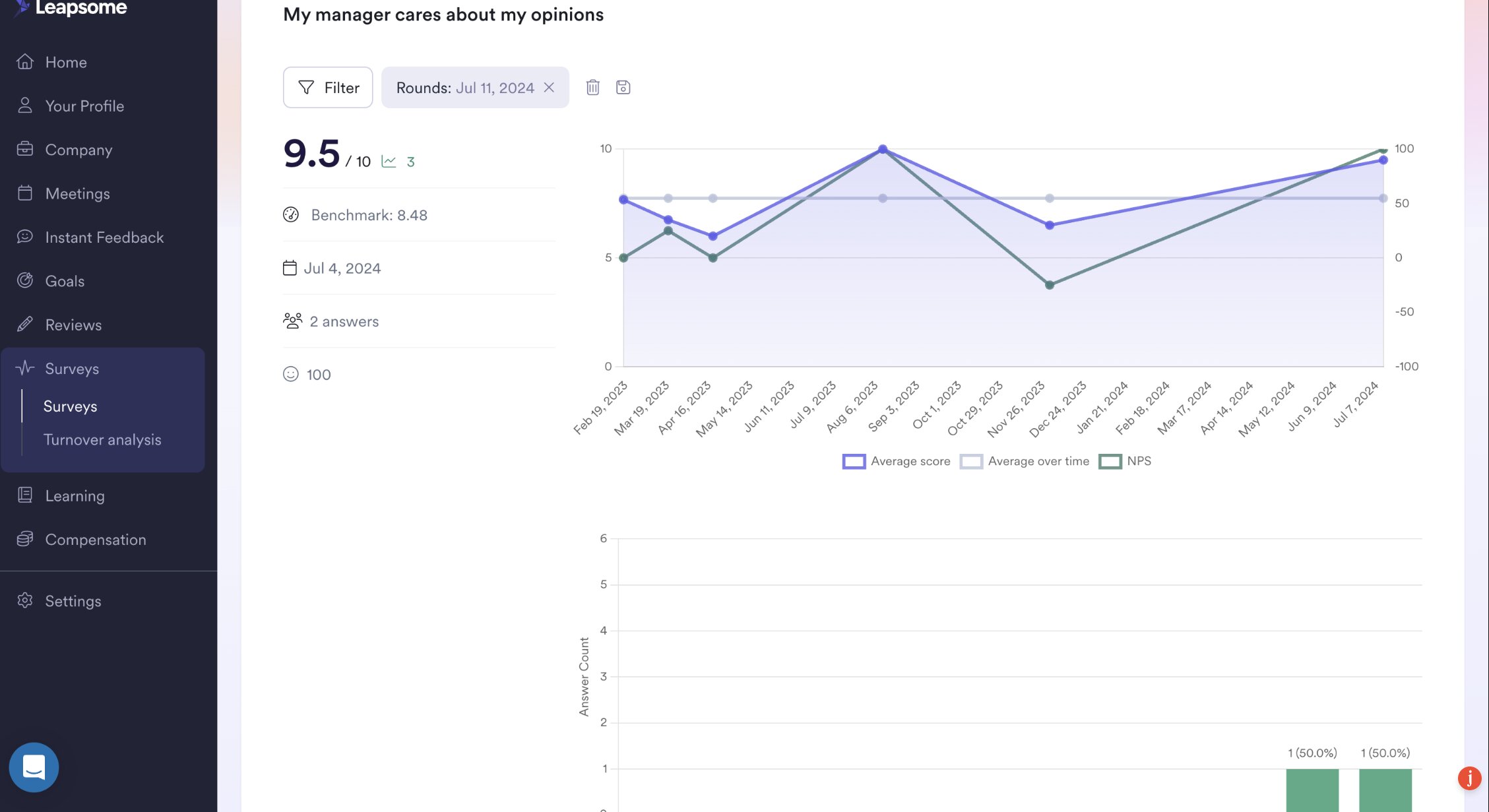Go to Instant Feedback menu
This screenshot has height=812, width=1489.
[x=104, y=237]
